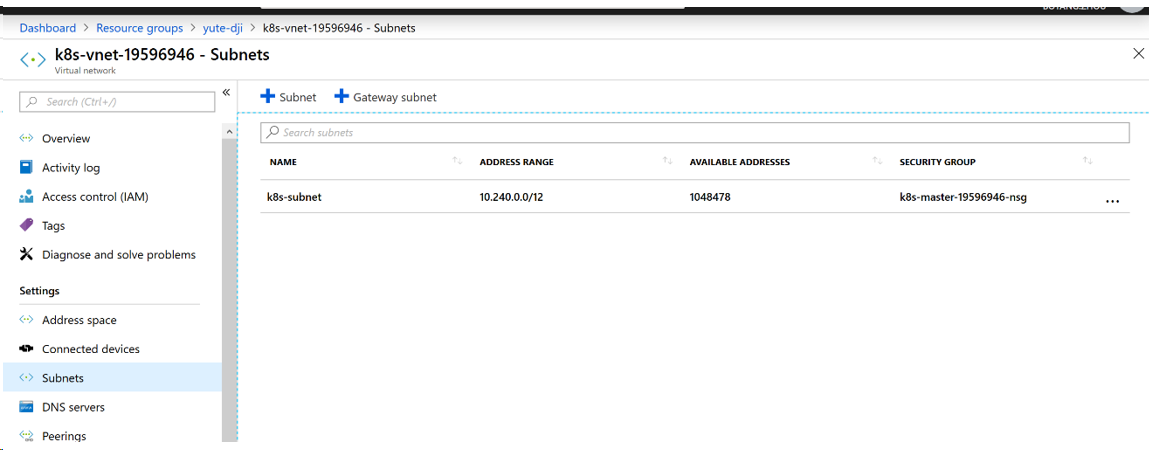Focus the sidebar Search (Ctrl+/) box

click(x=117, y=102)
